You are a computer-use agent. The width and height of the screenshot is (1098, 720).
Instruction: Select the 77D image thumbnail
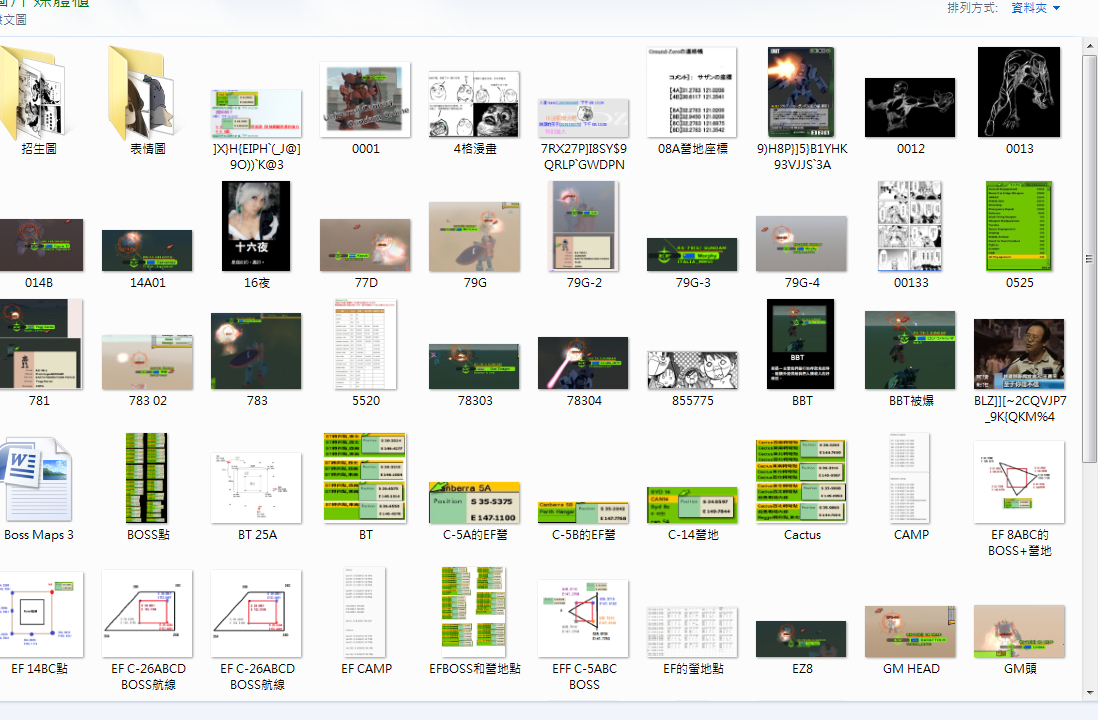click(366, 245)
